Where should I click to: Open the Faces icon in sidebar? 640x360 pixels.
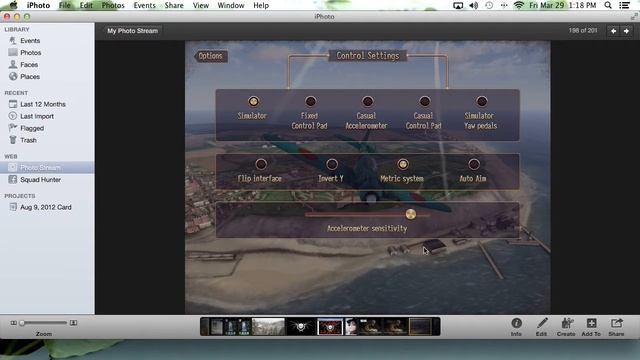[13, 64]
